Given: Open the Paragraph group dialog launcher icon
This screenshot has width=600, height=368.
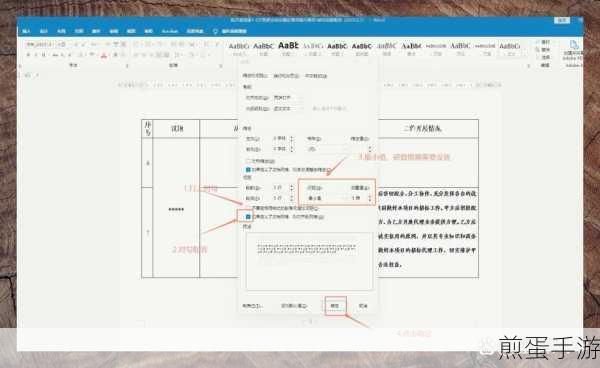Looking at the screenshot, I should [220, 66].
